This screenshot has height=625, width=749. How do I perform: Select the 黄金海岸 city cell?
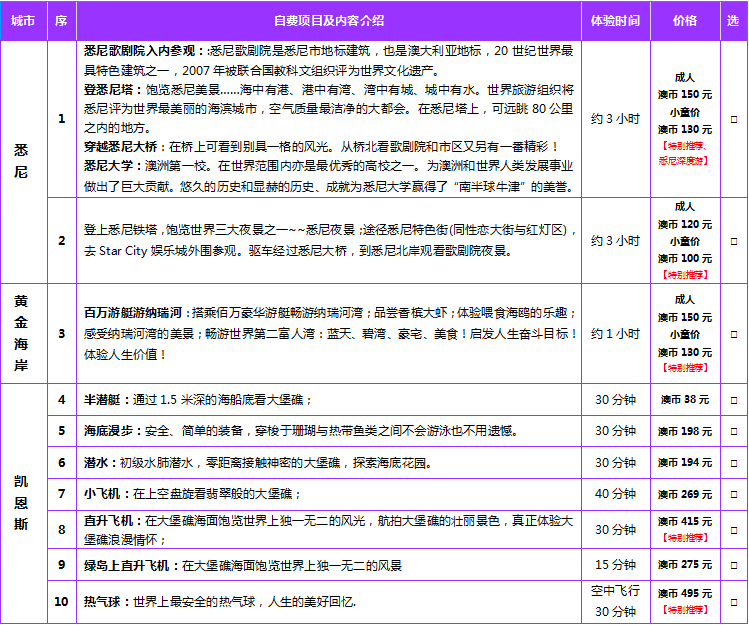[22, 334]
